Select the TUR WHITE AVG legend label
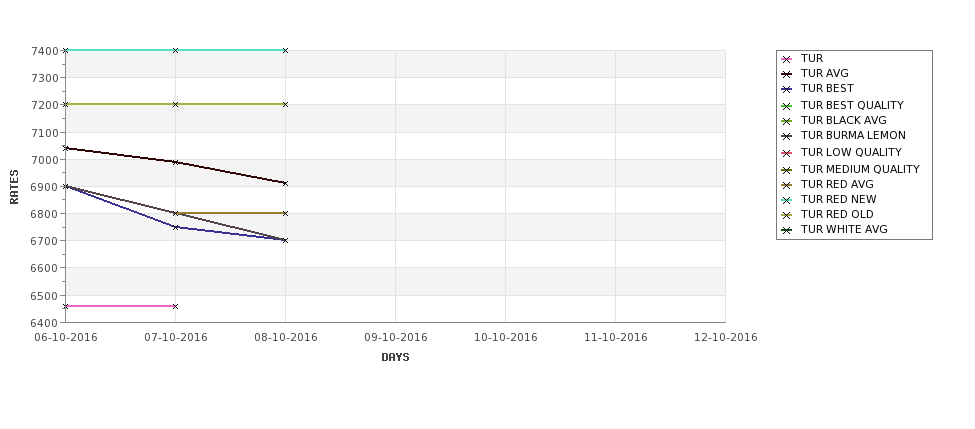The height and width of the screenshot is (429, 975). tap(844, 229)
